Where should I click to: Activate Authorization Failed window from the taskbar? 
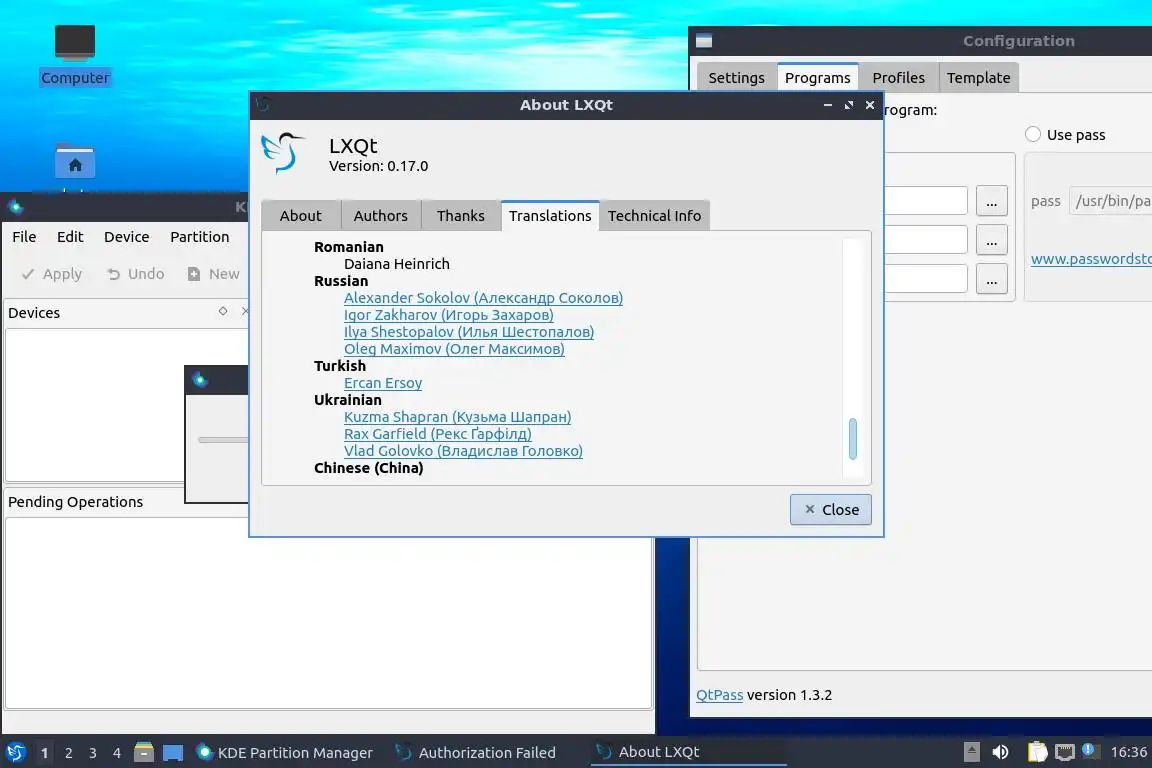point(477,753)
